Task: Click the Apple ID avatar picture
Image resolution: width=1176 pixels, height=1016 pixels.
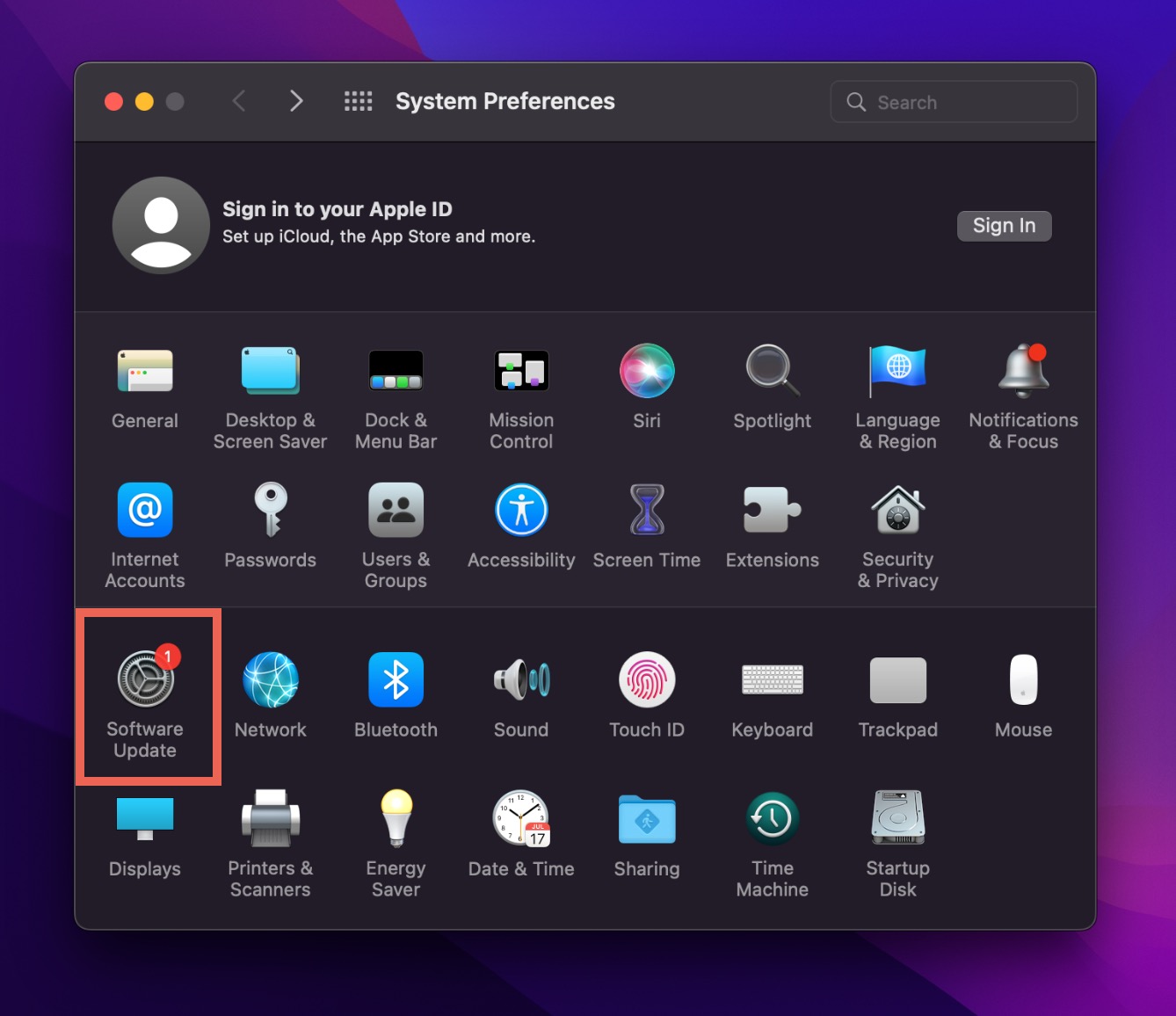Action: (x=161, y=225)
